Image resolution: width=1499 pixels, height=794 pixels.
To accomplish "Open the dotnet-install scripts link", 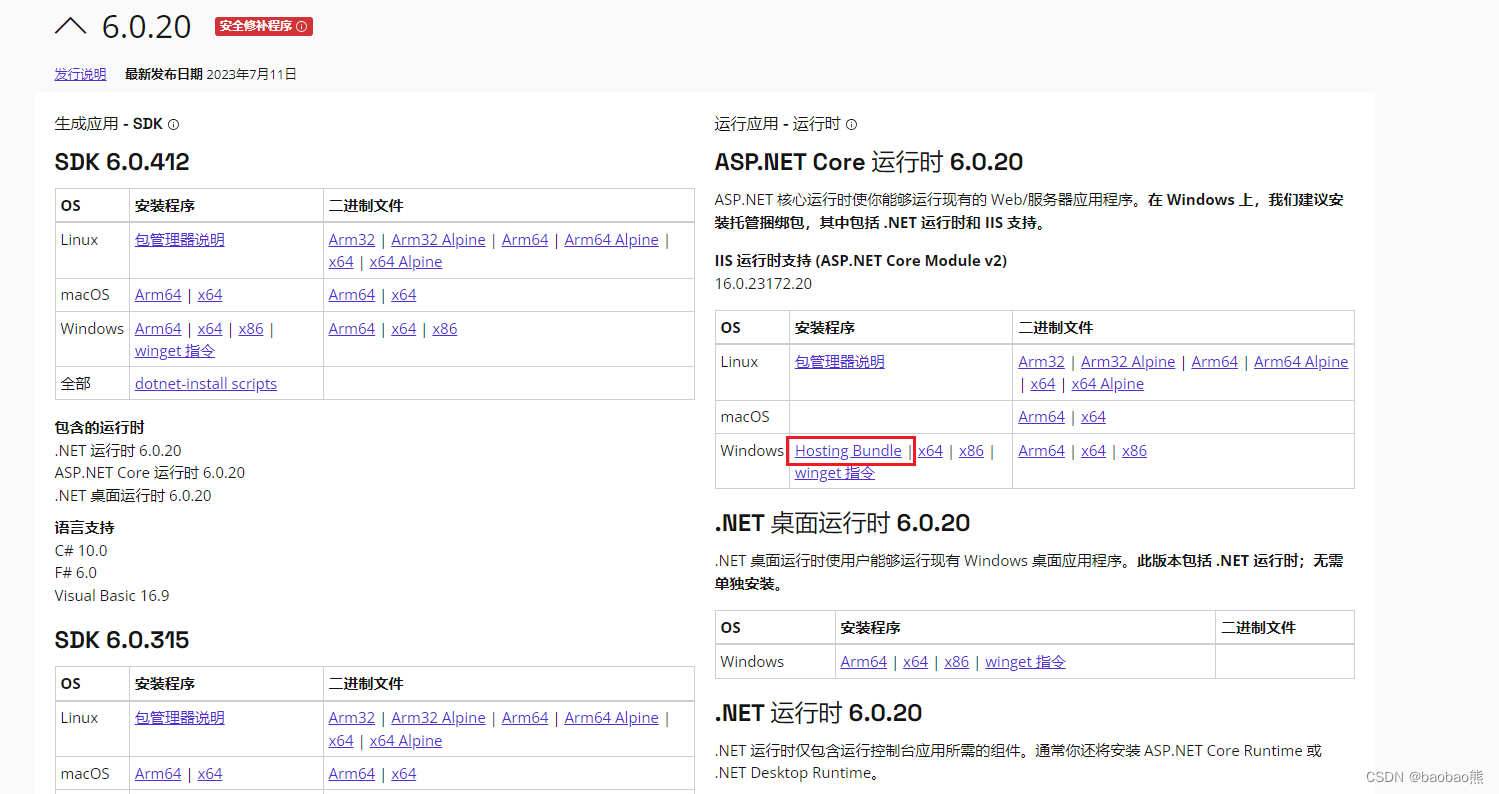I will (x=206, y=384).
